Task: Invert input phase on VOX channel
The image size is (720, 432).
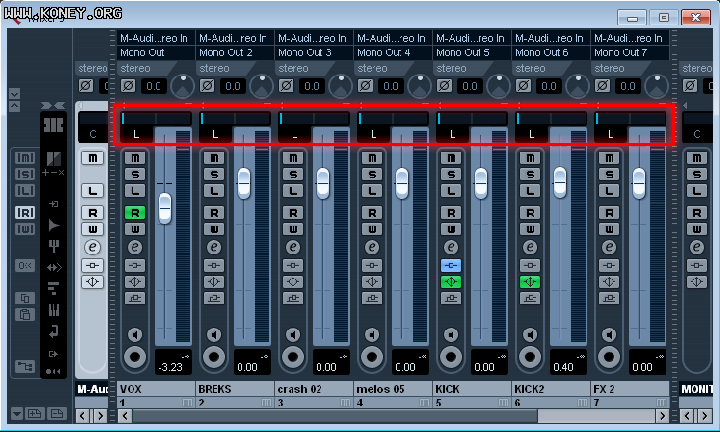Action: coord(128,86)
